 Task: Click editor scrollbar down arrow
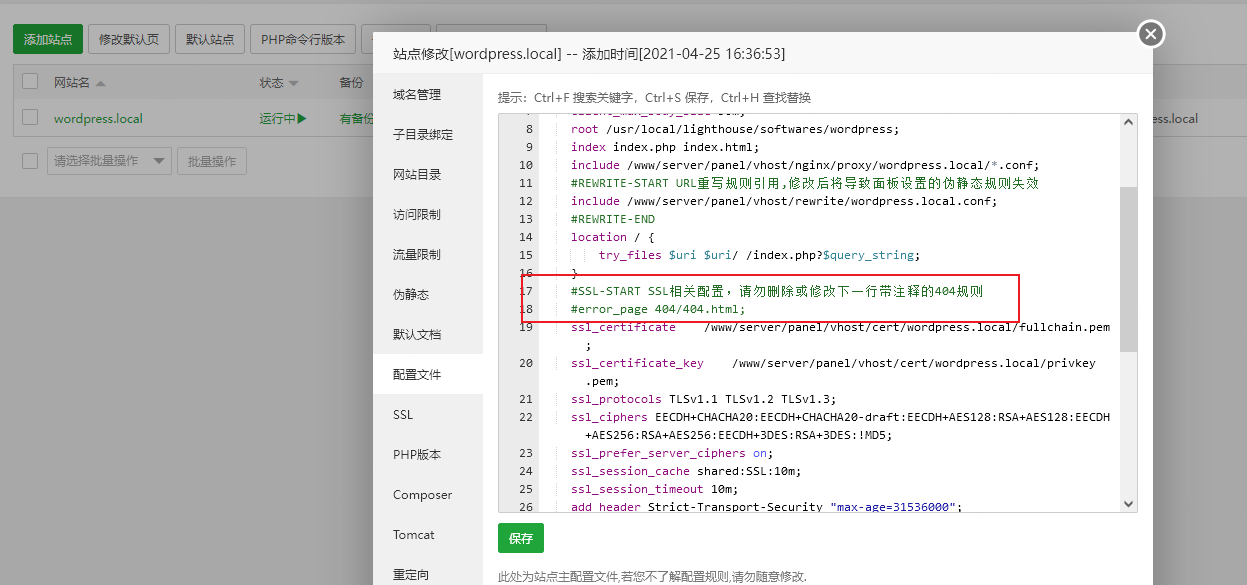(1128, 504)
